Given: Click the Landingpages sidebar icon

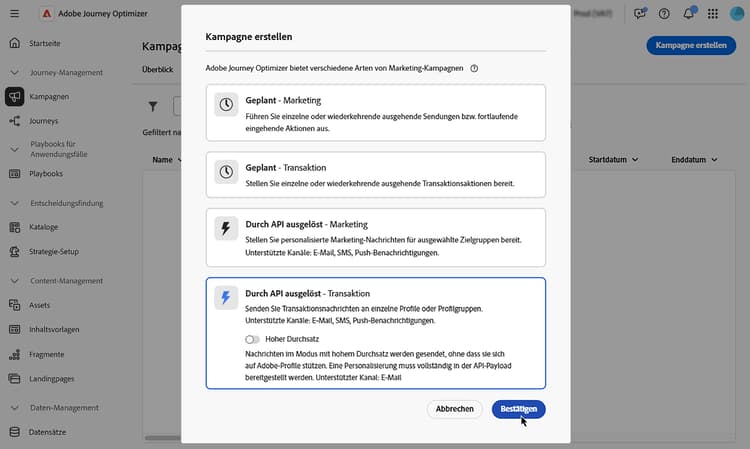Looking at the screenshot, I should 15,379.
